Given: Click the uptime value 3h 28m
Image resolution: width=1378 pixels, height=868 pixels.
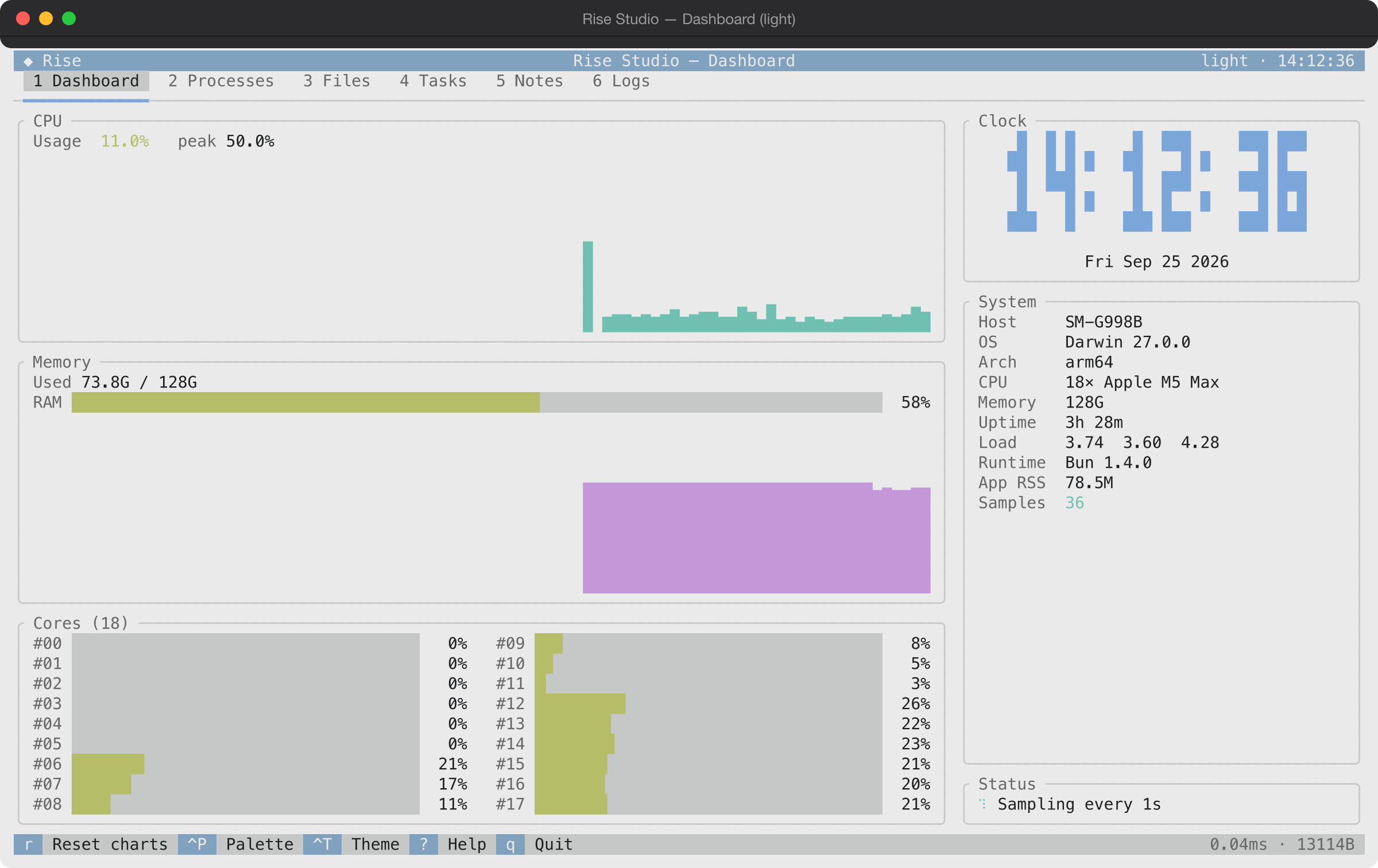Looking at the screenshot, I should tap(1094, 423).
